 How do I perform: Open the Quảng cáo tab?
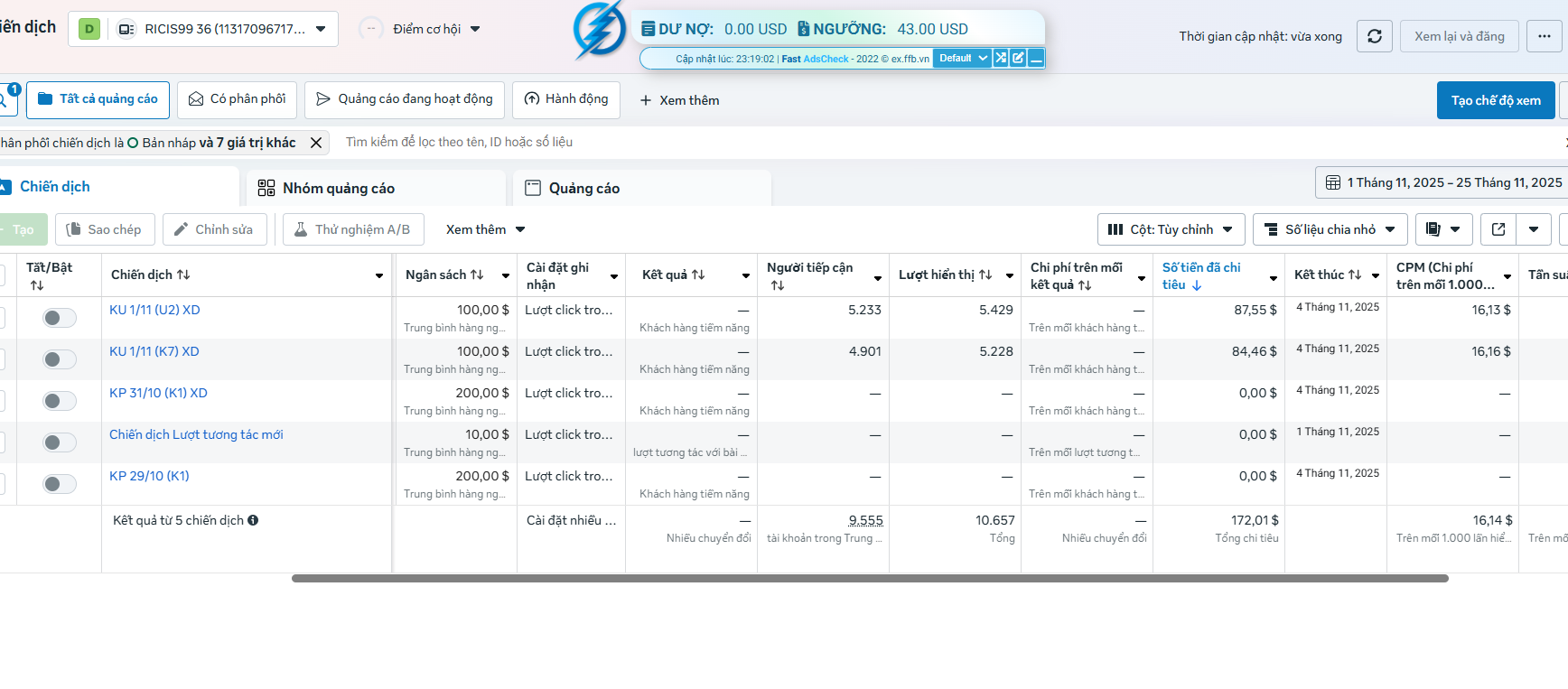(x=642, y=188)
